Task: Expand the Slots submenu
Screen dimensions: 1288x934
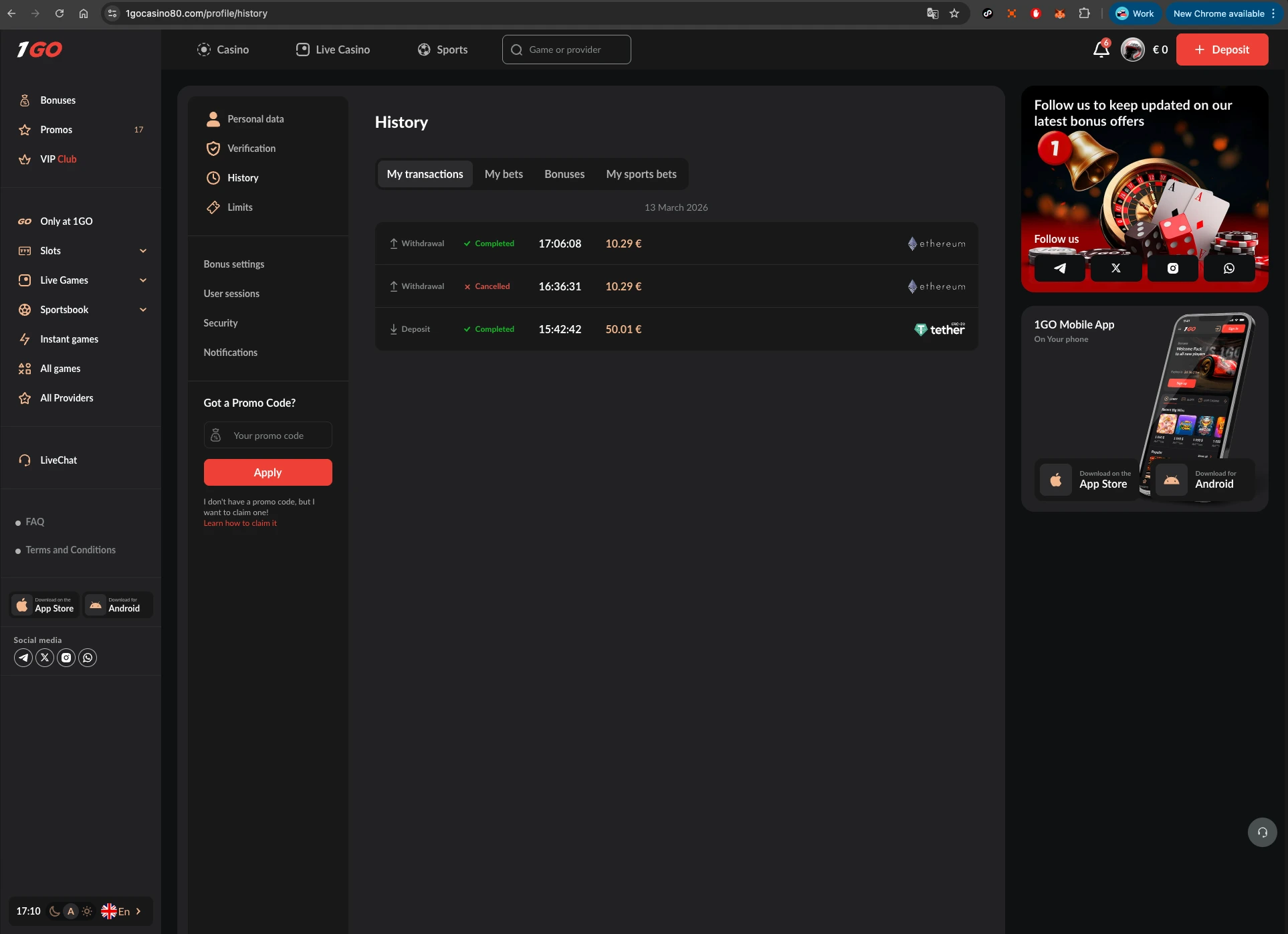Action: 142,251
